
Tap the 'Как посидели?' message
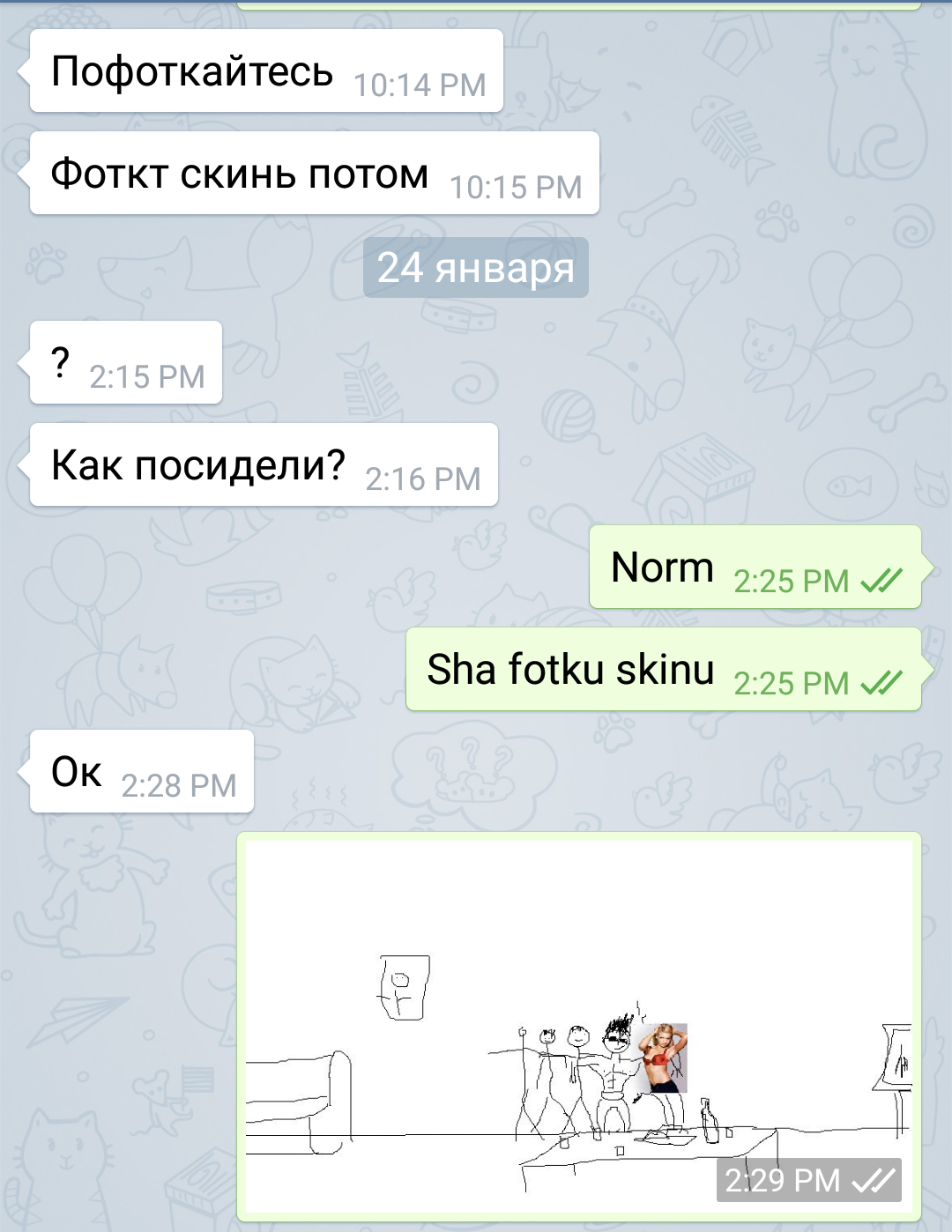point(264,464)
